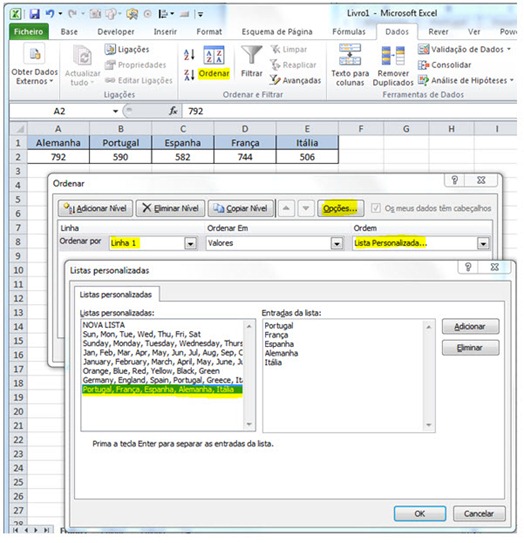Sort ascending A to Z icon
This screenshot has height=543, width=524.
(x=189, y=54)
